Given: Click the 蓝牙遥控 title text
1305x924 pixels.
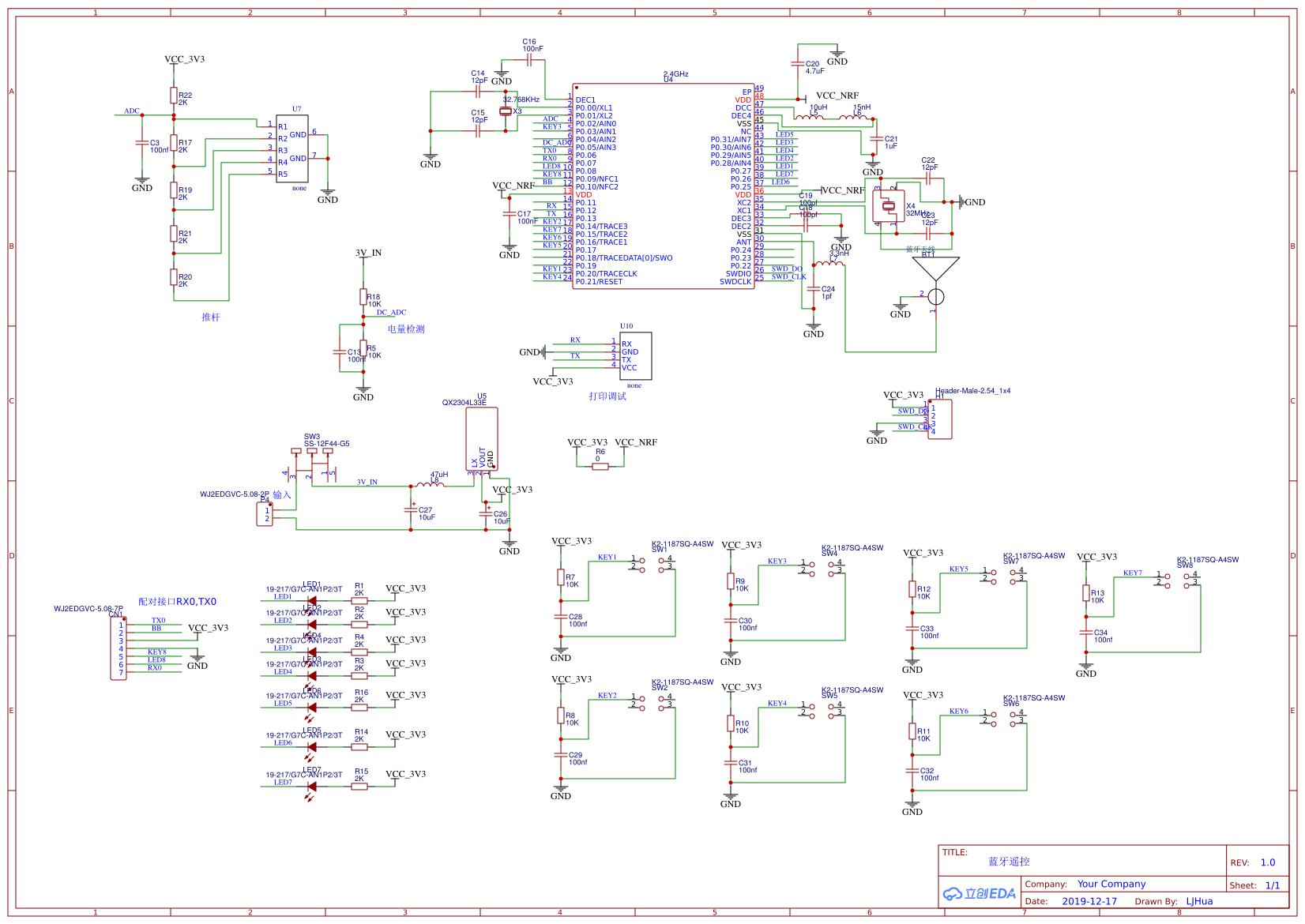Looking at the screenshot, I should click(1009, 861).
